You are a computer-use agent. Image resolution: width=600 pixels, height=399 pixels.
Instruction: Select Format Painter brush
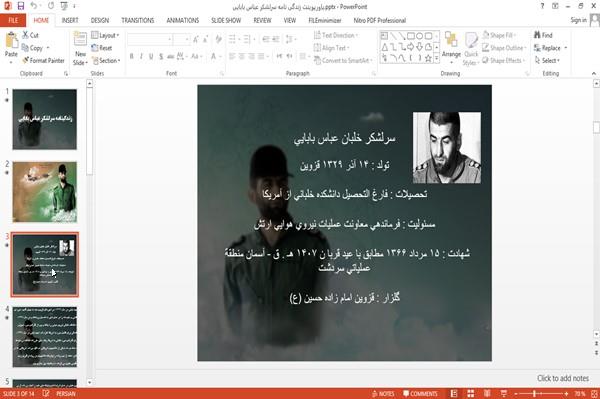pyautogui.click(x=43, y=60)
